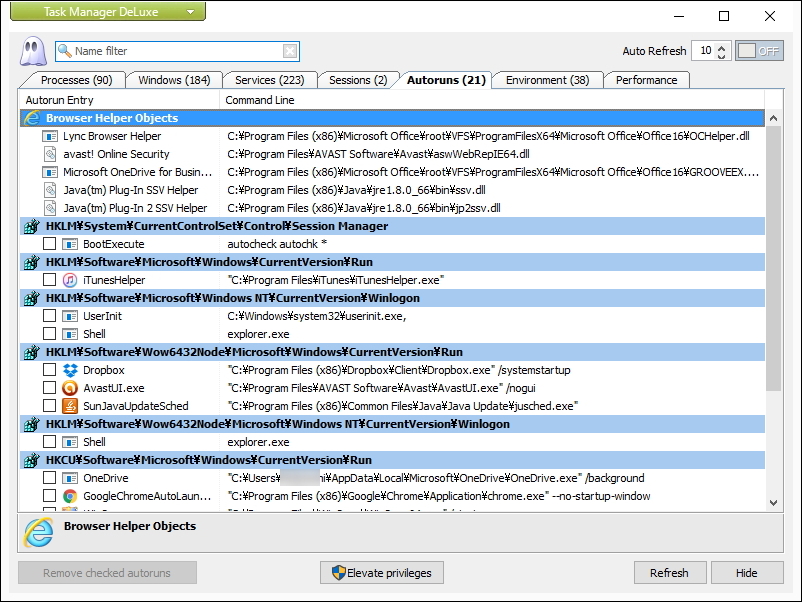The height and width of the screenshot is (602, 802).
Task: Select the userinit.exe command line text
Action: [317, 316]
